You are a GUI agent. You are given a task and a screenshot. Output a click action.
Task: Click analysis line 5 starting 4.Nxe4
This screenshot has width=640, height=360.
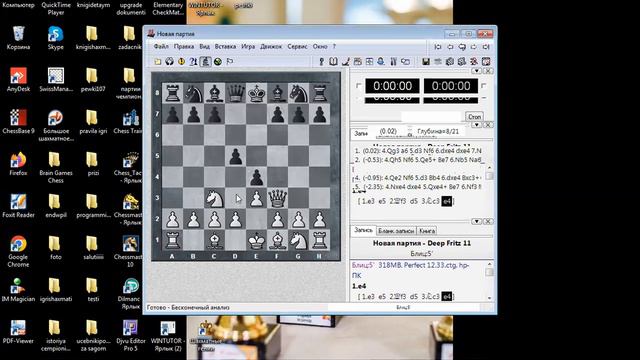(x=418, y=187)
